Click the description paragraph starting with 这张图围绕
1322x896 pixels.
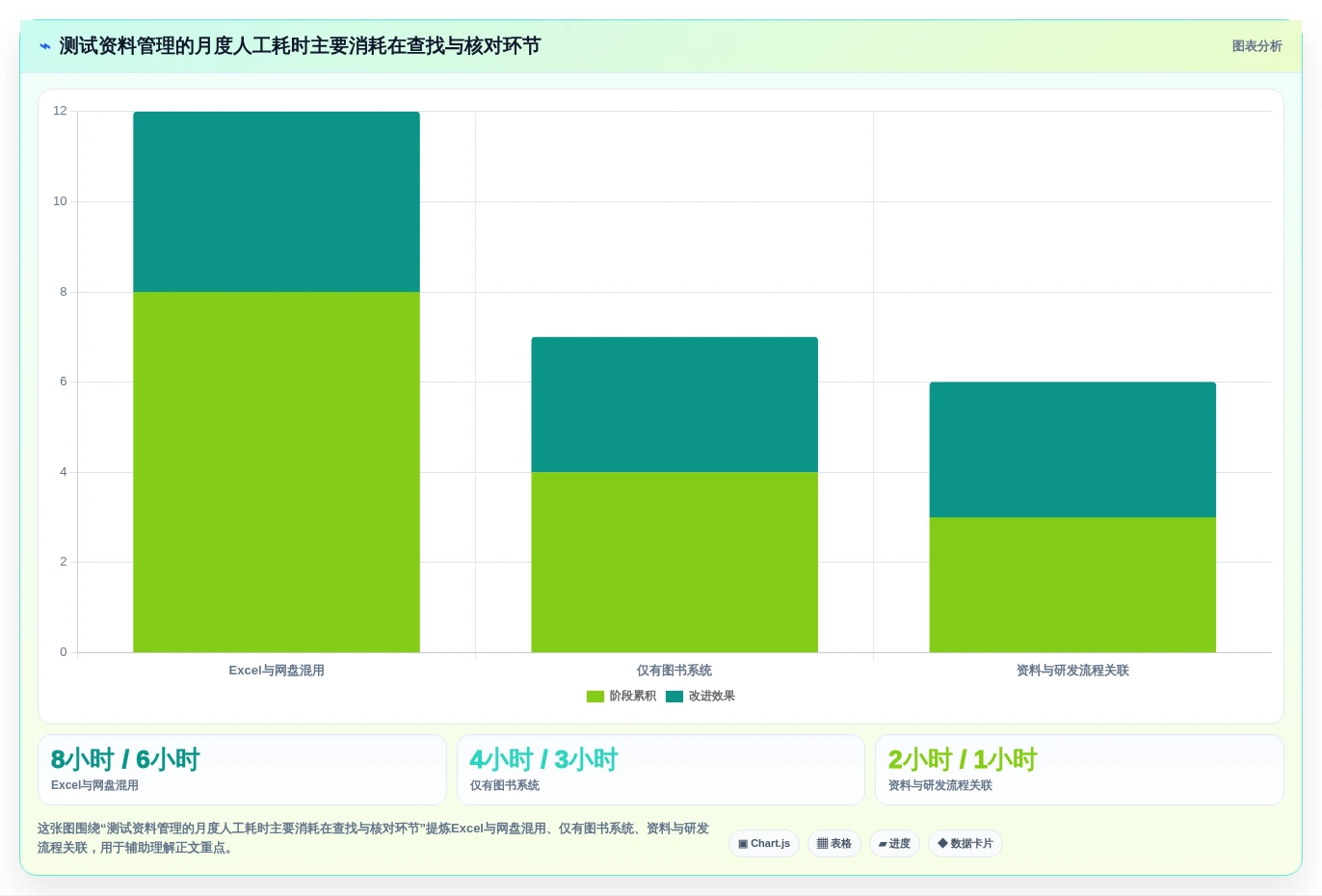click(374, 838)
